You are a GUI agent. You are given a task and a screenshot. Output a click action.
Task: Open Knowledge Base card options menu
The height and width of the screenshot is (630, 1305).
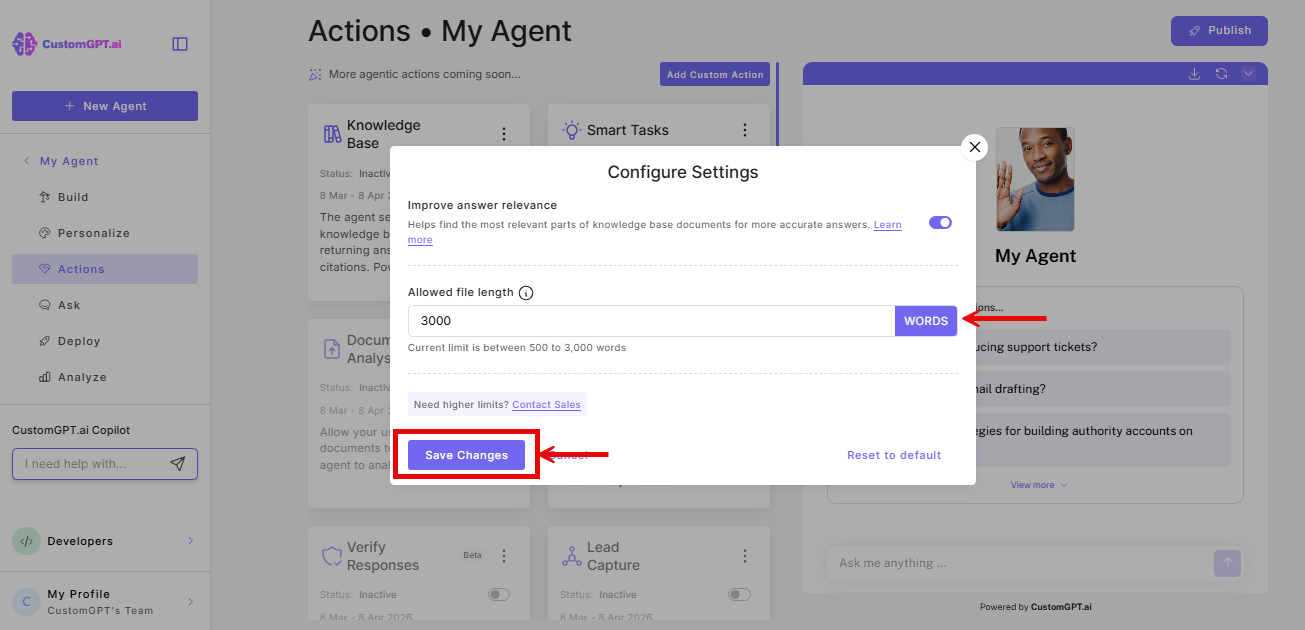click(503, 133)
